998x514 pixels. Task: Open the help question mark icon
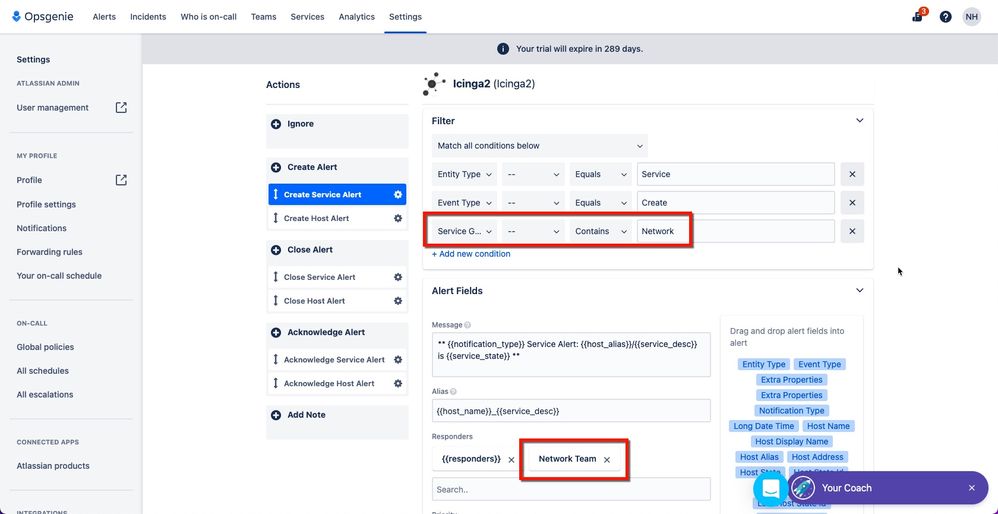(946, 17)
